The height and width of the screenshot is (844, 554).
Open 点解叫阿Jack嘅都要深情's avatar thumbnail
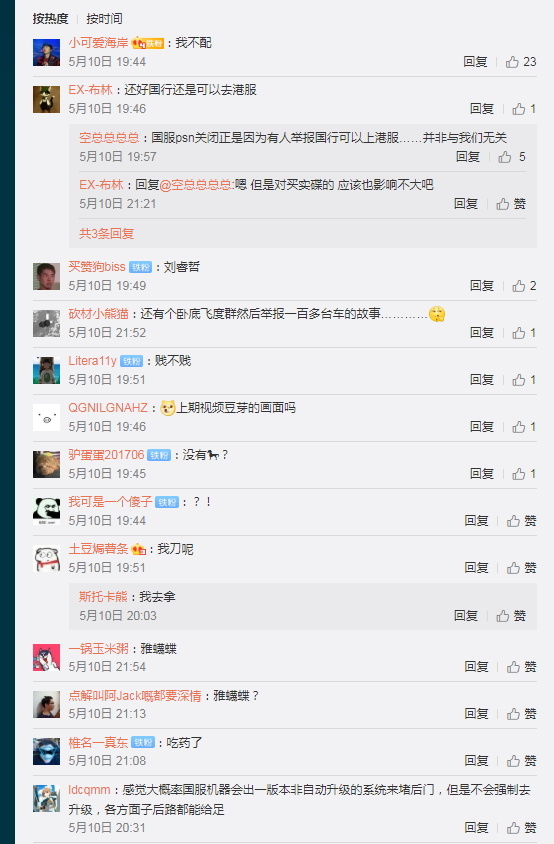click(x=46, y=705)
